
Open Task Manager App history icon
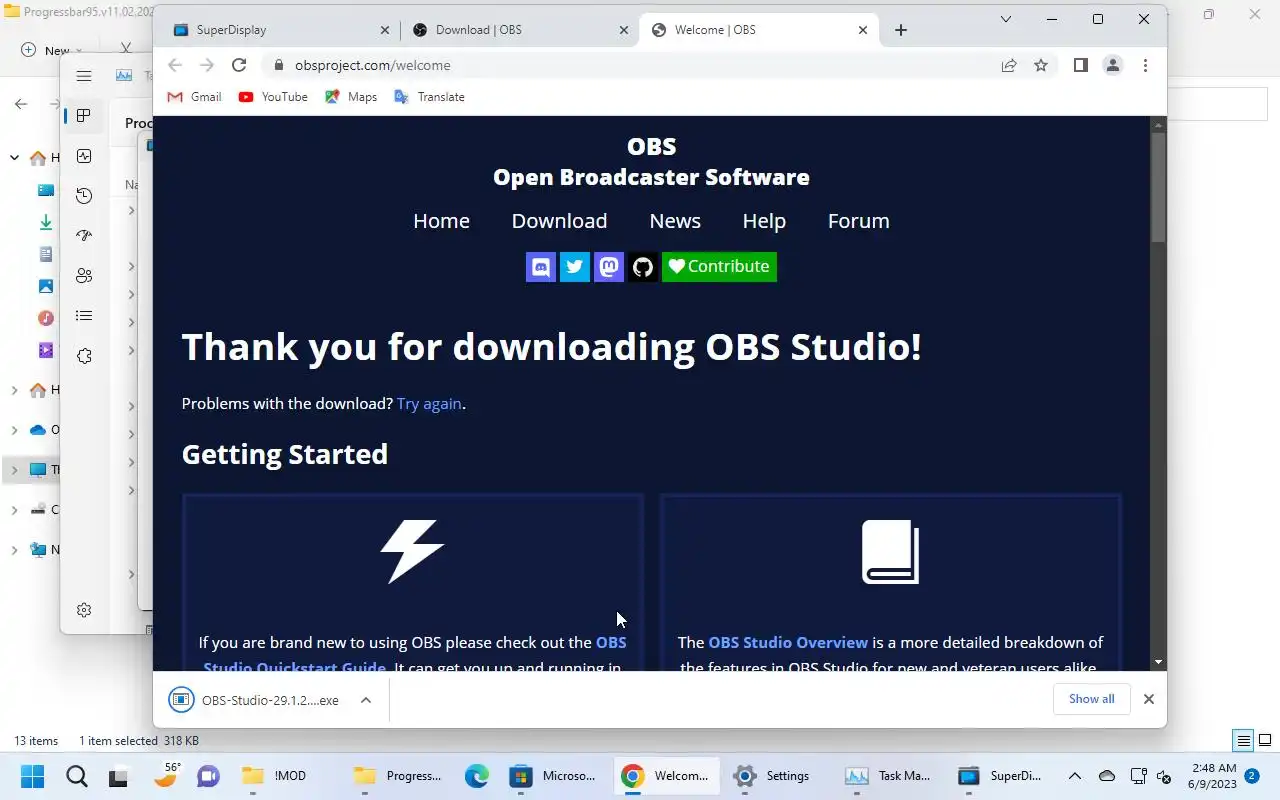(84, 196)
